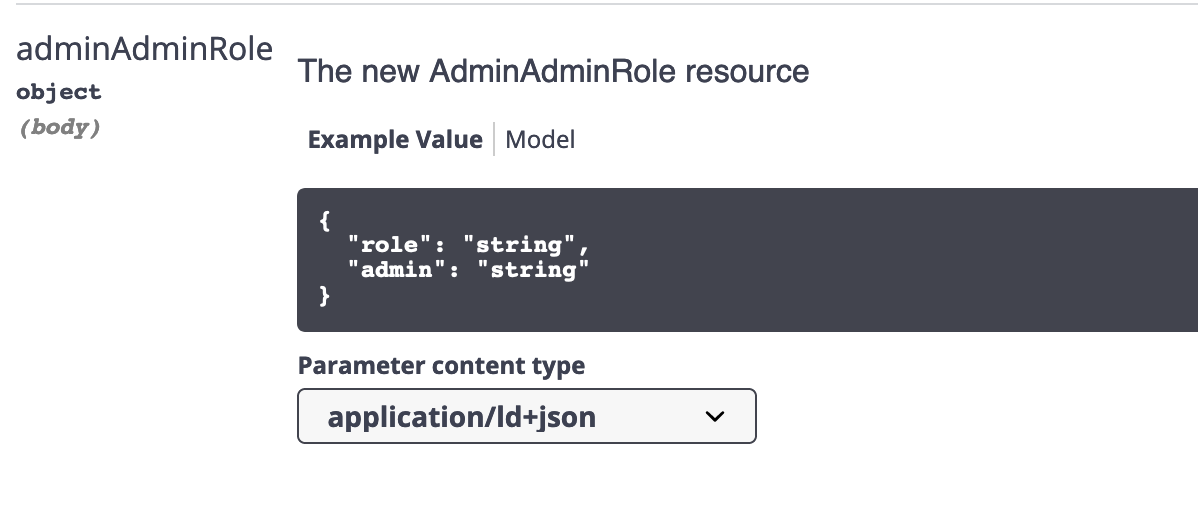Click "The new" at the description start
This screenshot has width=1198, height=522.
click(x=359, y=72)
